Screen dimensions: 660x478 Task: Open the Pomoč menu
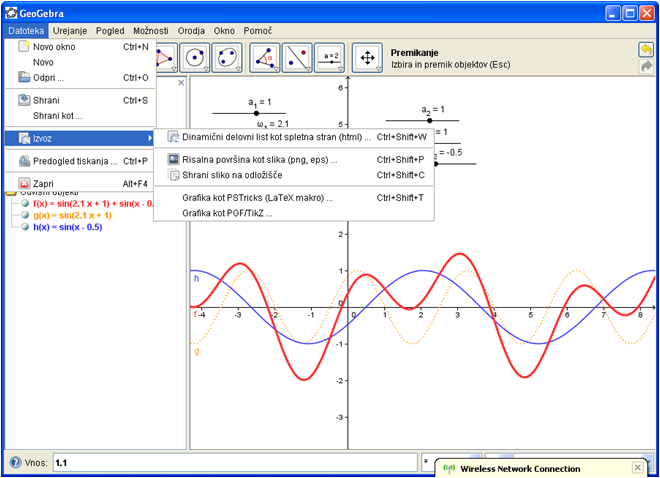point(258,31)
